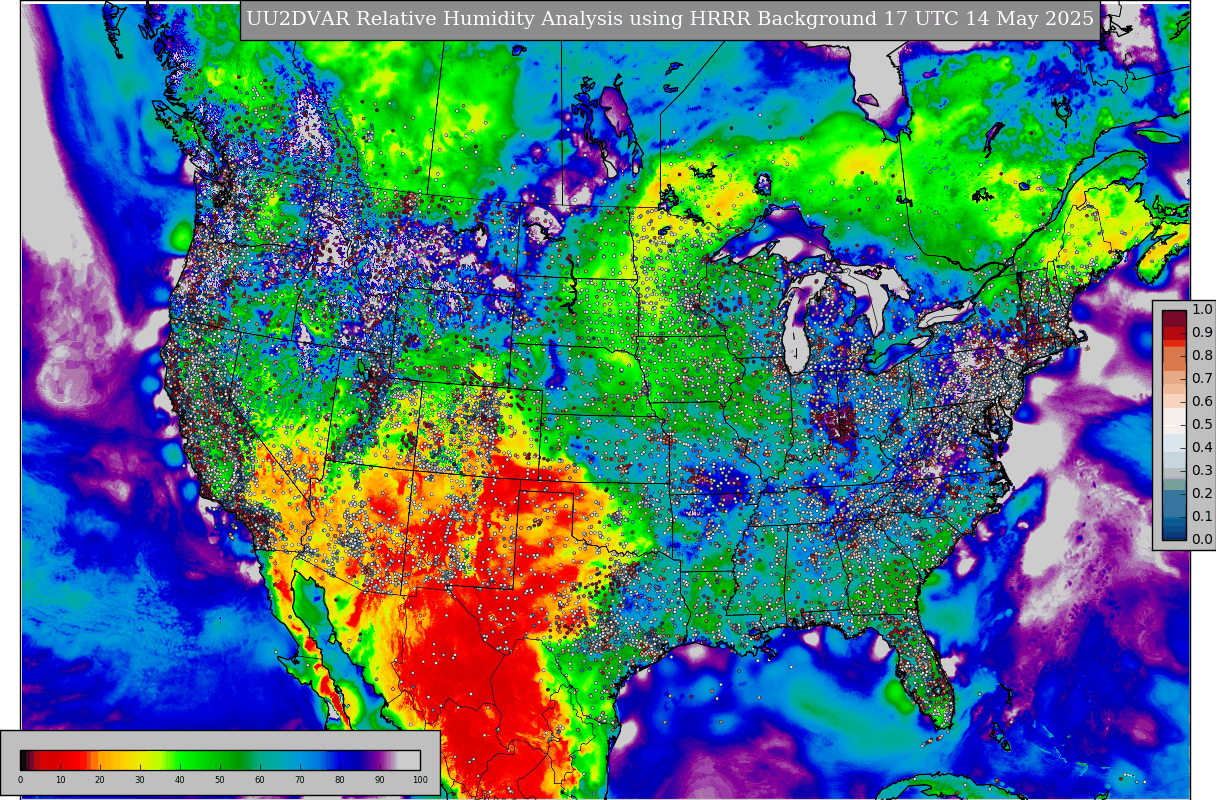Click the 1.0 label on right colorbar
1216x800 pixels.
[x=1202, y=310]
